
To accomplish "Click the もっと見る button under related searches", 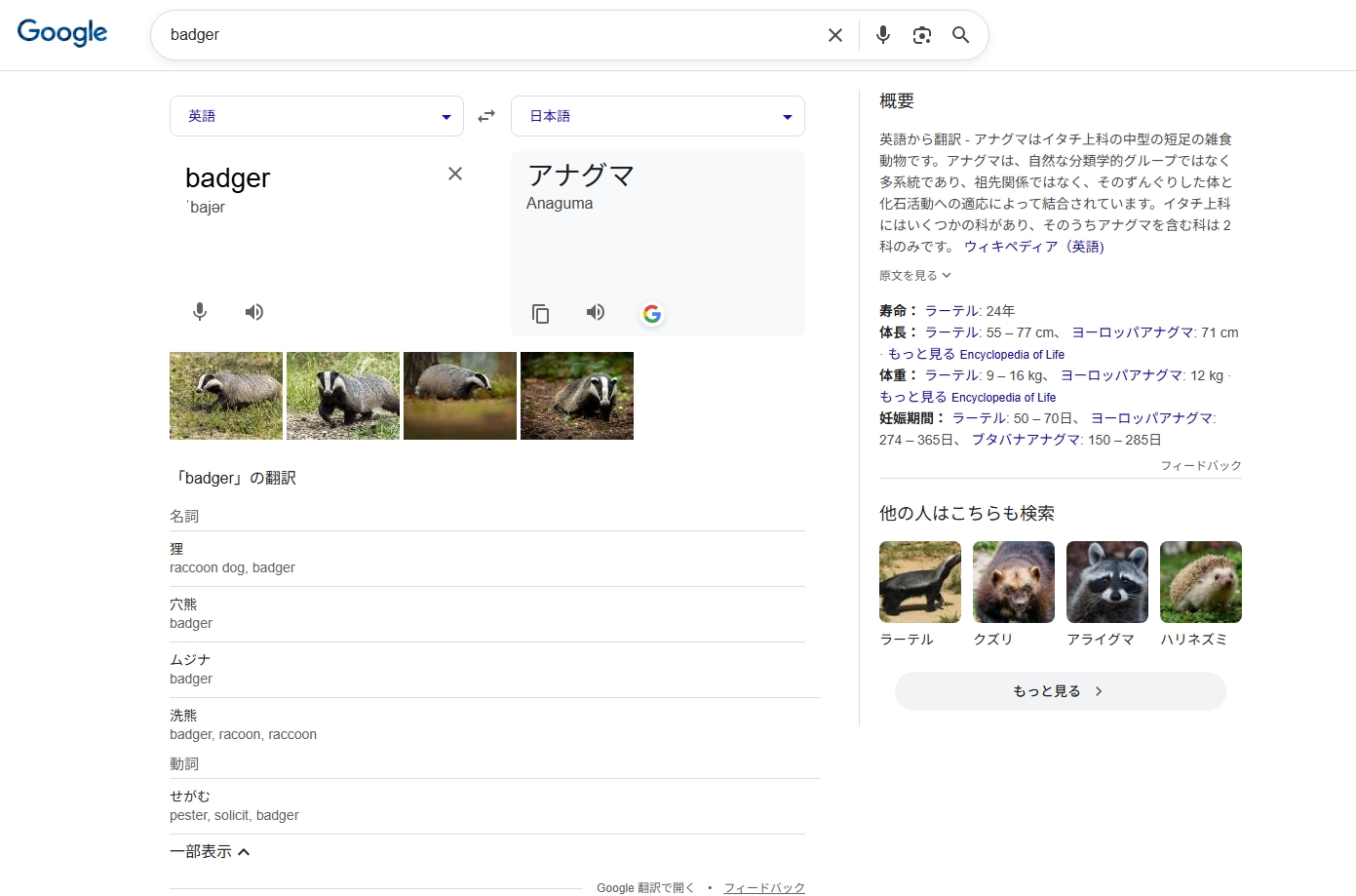I will coord(1060,691).
